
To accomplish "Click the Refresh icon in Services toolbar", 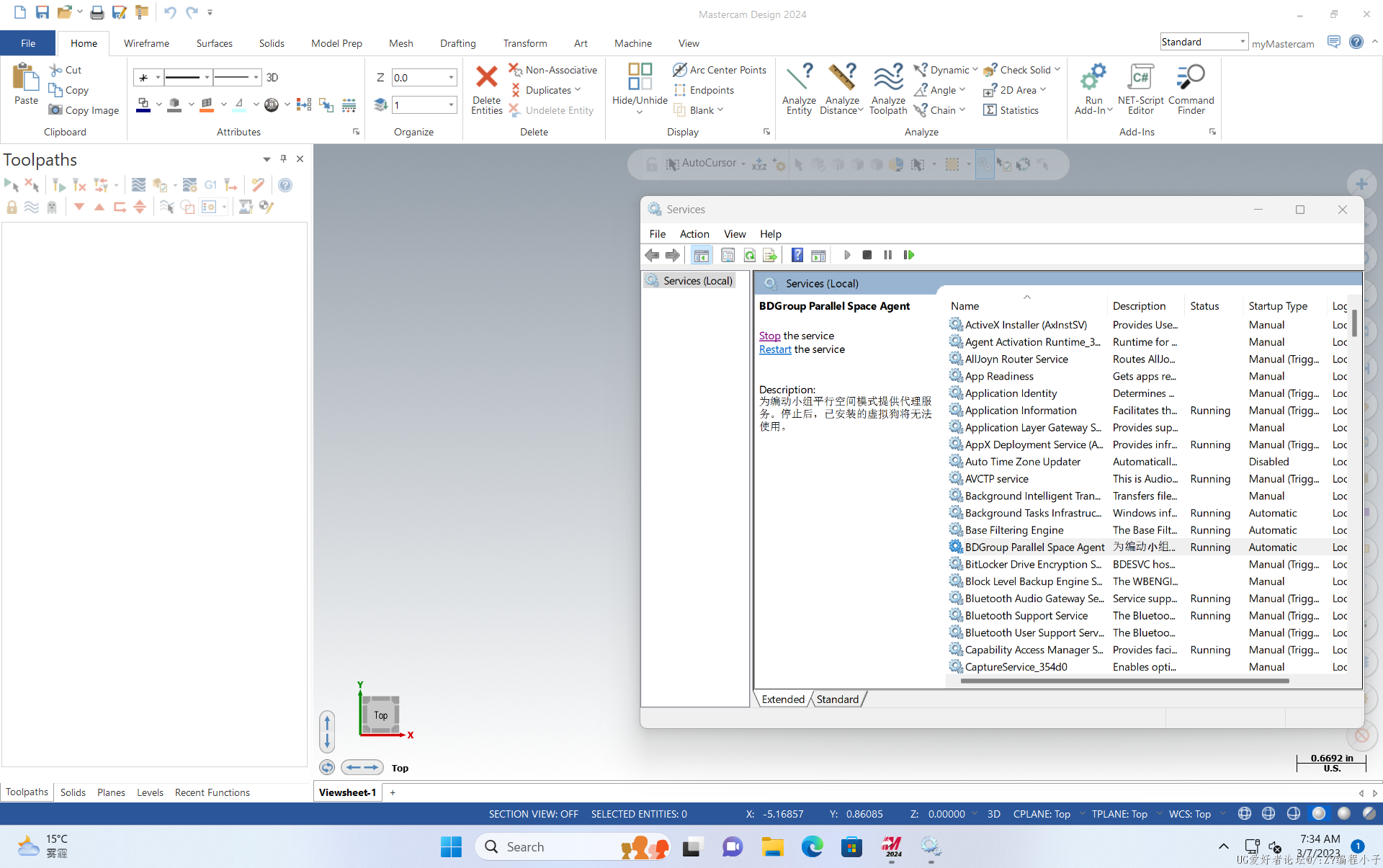I will (x=750, y=255).
